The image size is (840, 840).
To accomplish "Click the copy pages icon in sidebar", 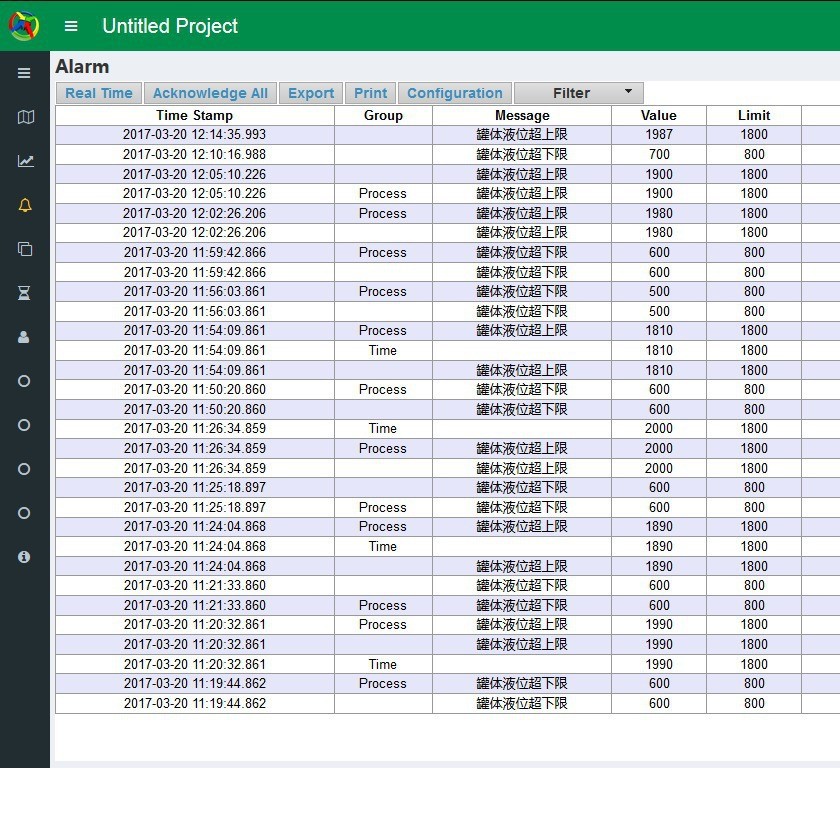I will (25, 249).
